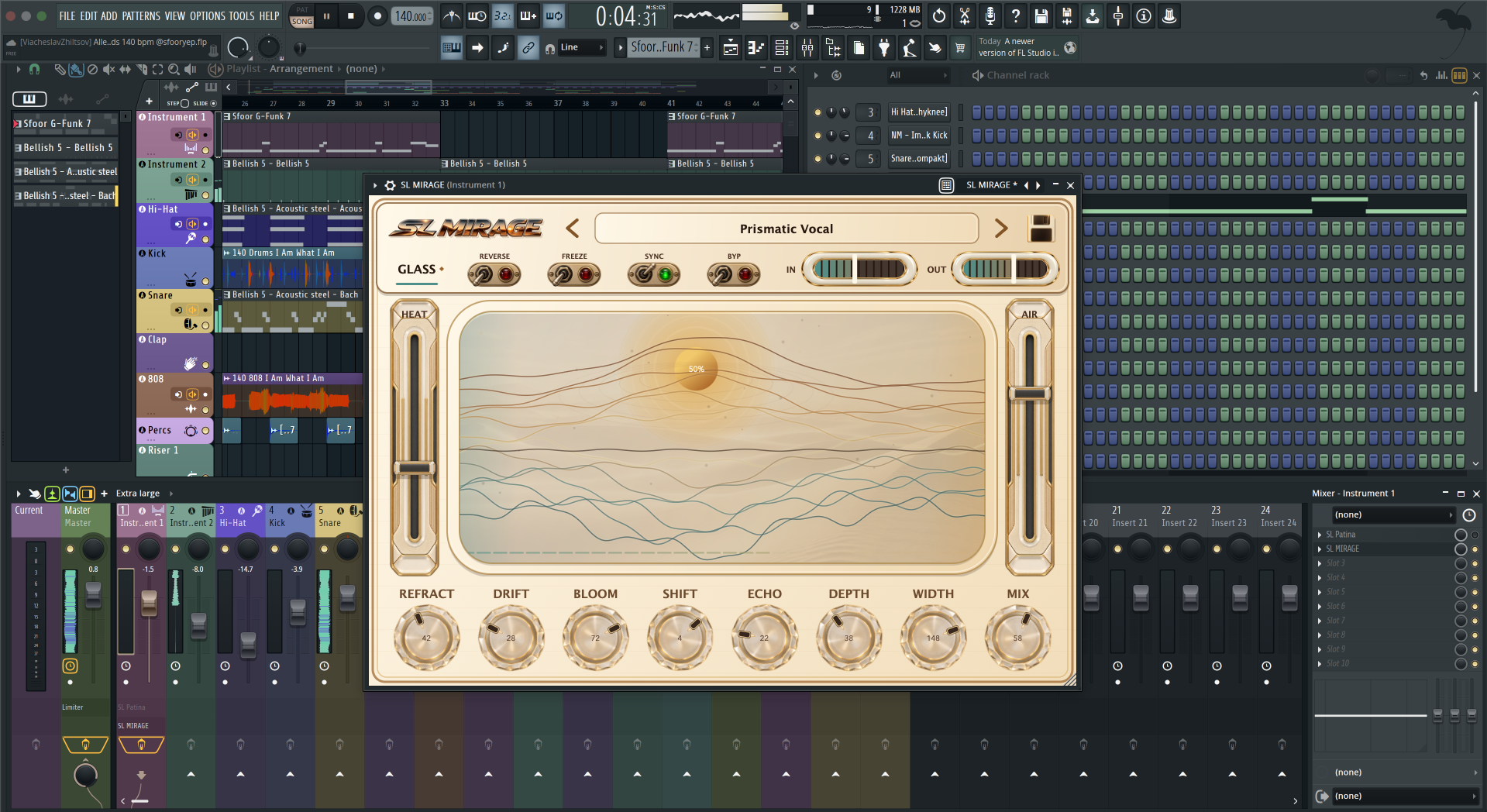Click the Record button

pos(377,16)
